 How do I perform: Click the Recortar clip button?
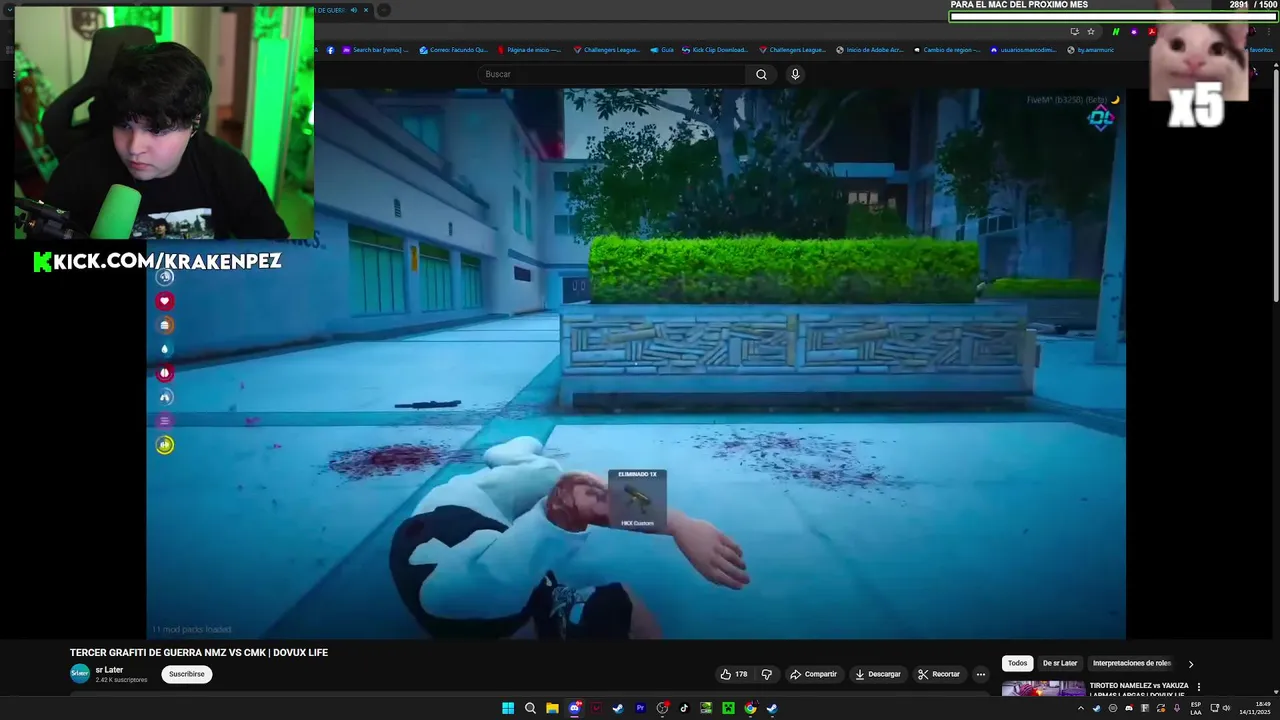tap(939, 674)
